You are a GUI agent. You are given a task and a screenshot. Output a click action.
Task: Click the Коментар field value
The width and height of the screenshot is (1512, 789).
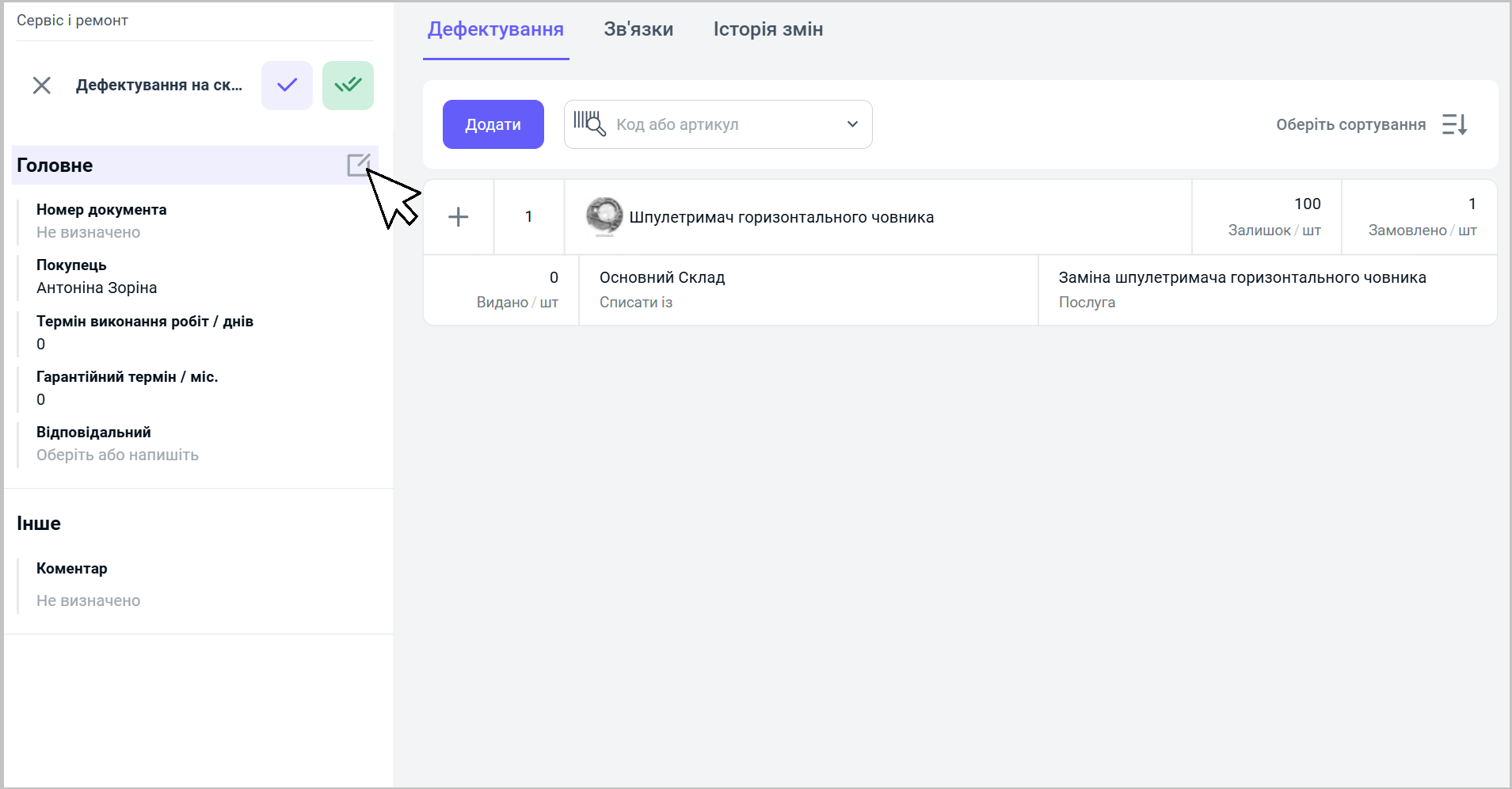tap(88, 600)
